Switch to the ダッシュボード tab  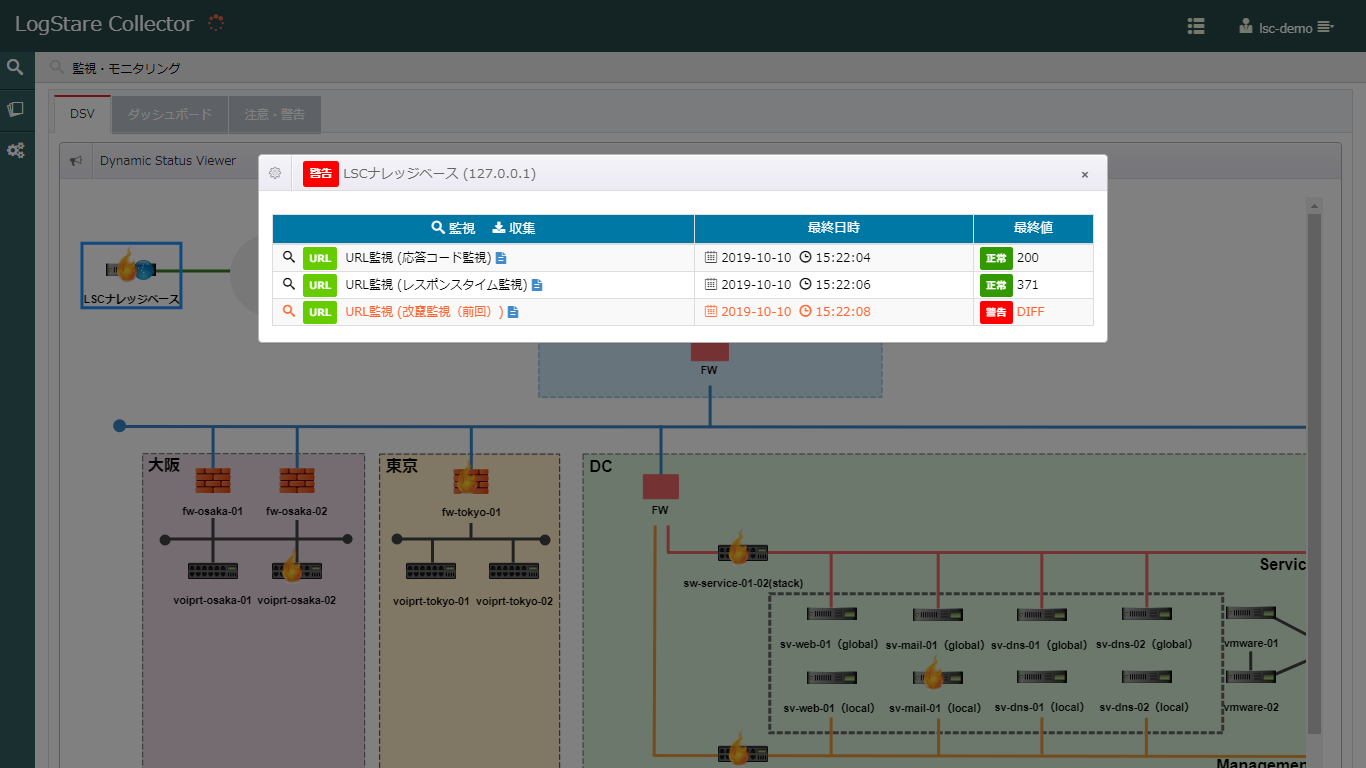(170, 114)
